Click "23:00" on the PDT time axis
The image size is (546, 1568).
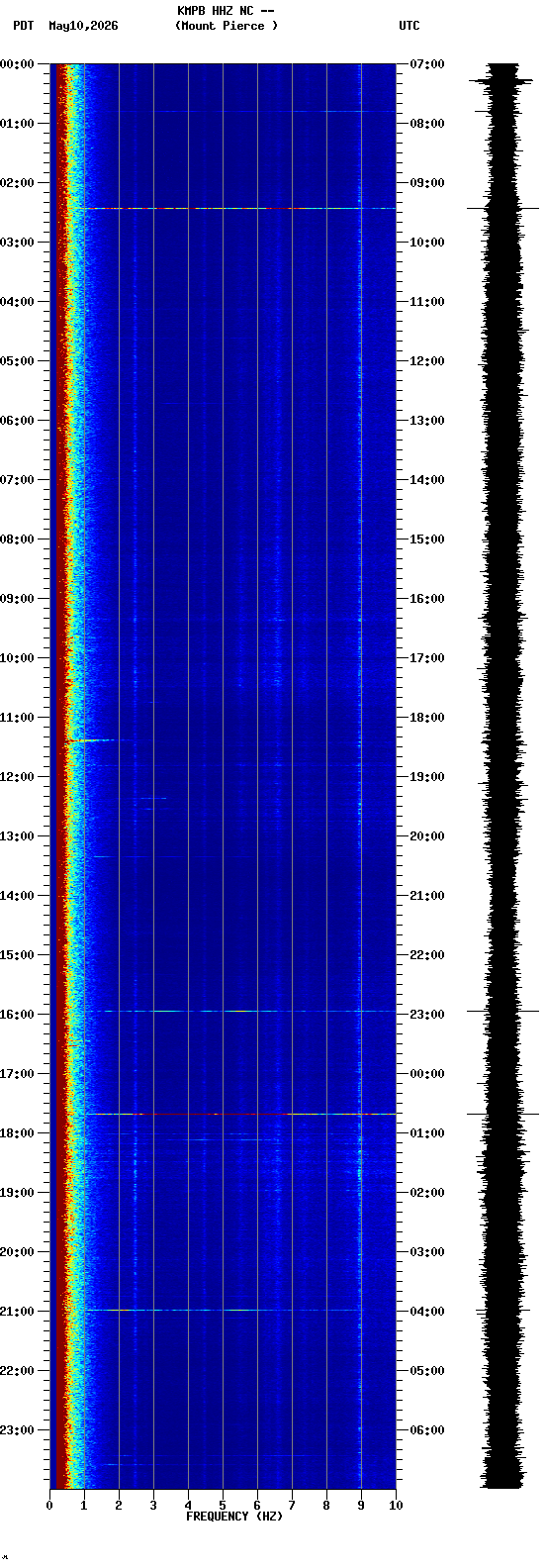click(18, 1430)
